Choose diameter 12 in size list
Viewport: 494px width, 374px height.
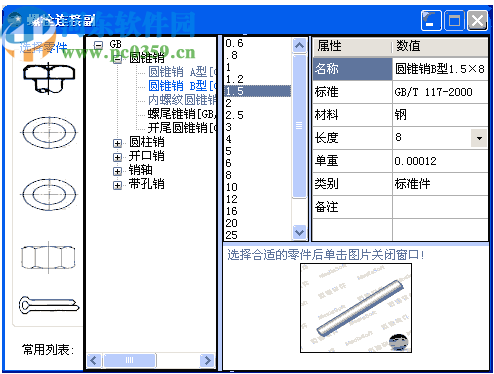coord(258,199)
